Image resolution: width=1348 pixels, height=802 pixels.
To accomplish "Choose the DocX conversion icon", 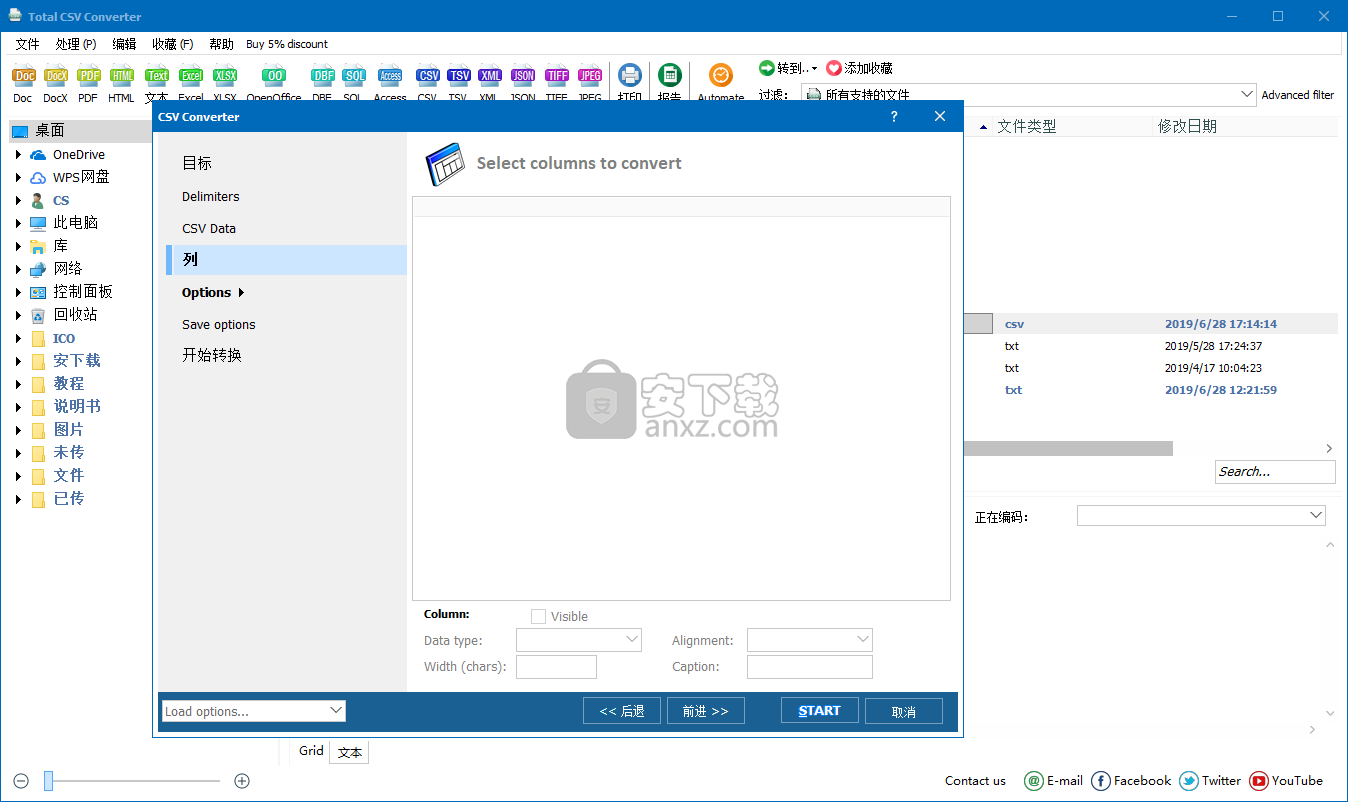I will click(x=56, y=76).
